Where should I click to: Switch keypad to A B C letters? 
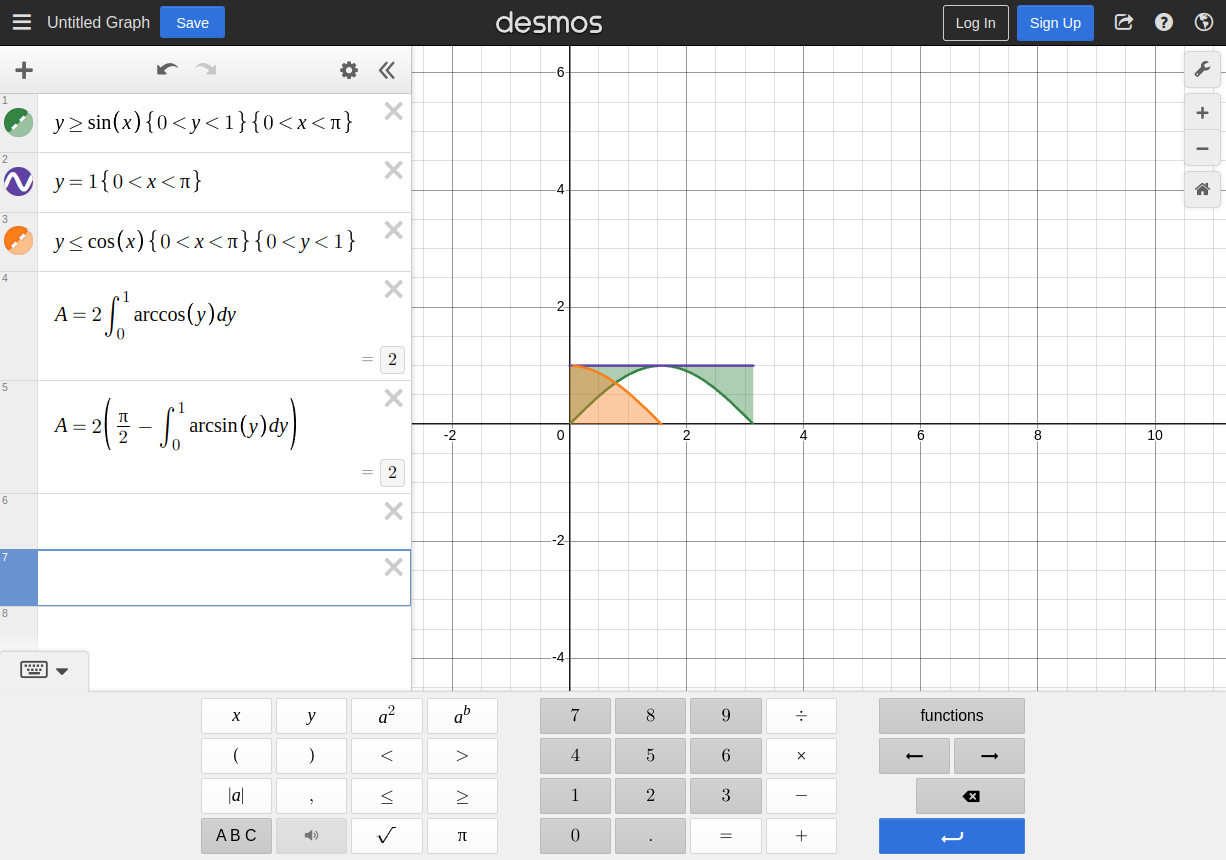(236, 835)
